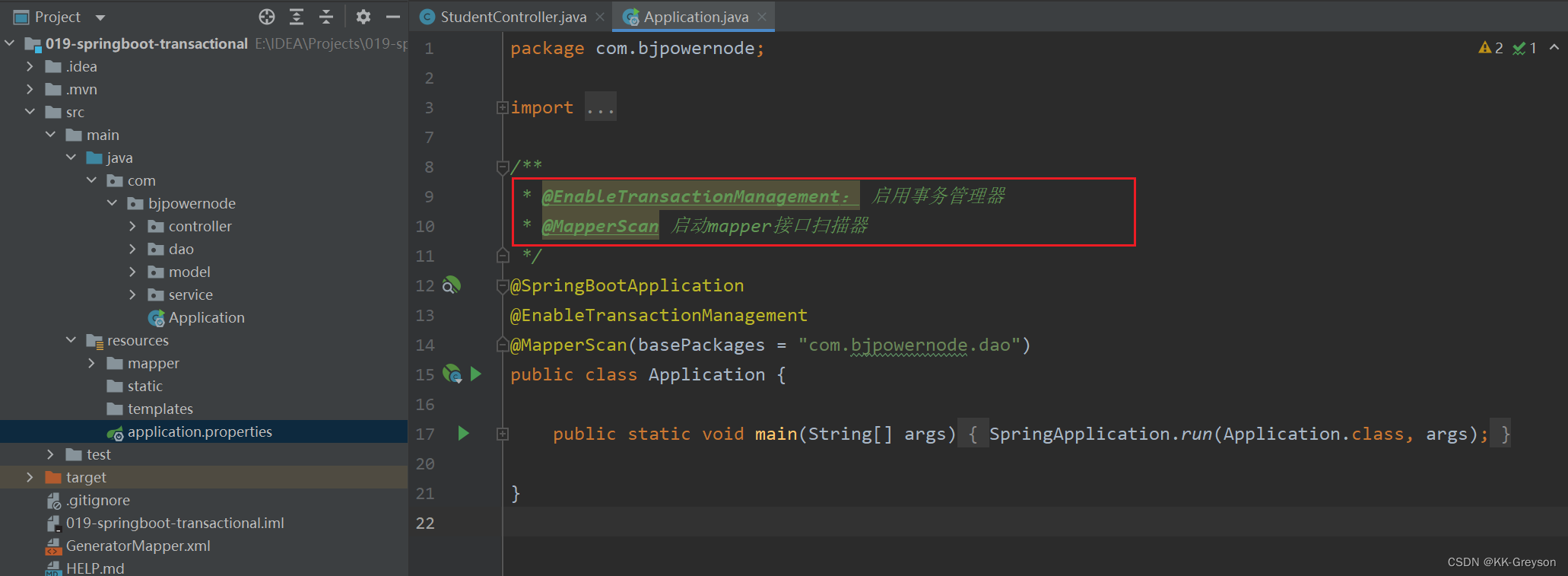Click the "com.bjpowernode.dao" string literal
The height and width of the screenshot is (576, 1568).
point(908,345)
